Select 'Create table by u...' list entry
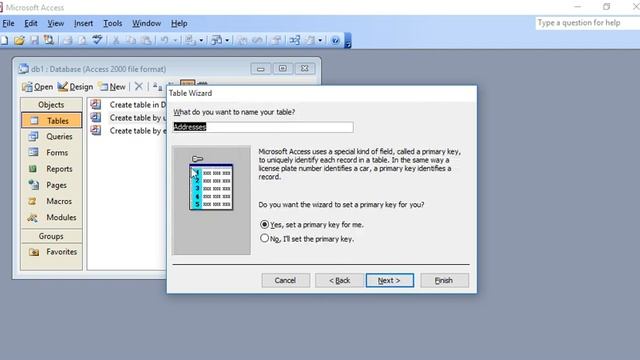 [x=128, y=118]
